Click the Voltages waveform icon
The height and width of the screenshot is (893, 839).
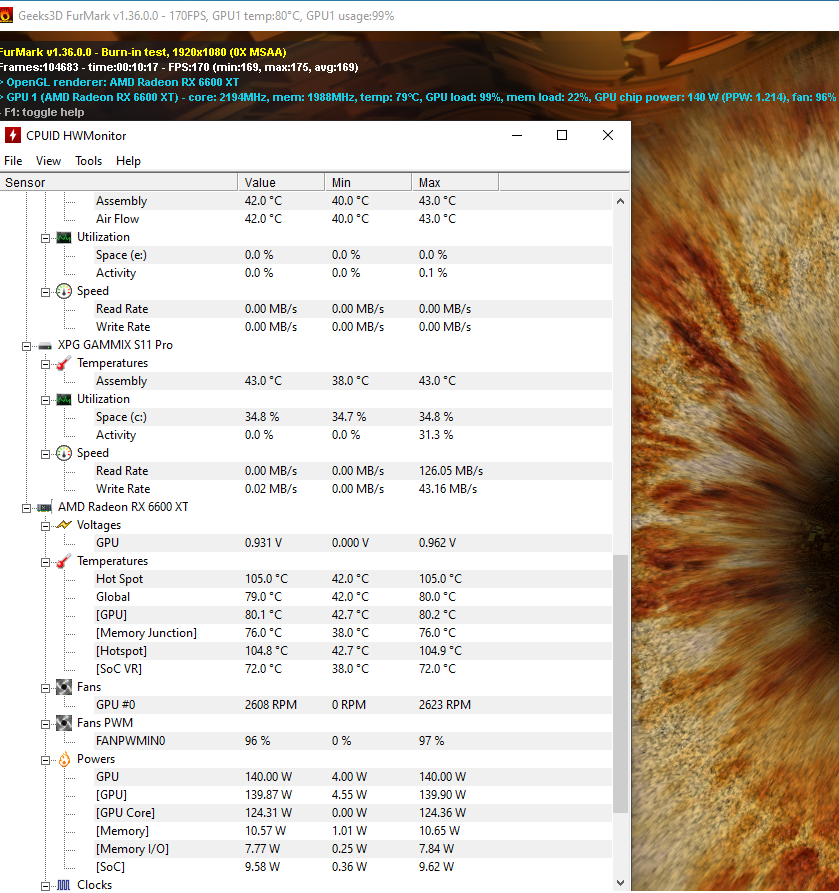pos(64,525)
